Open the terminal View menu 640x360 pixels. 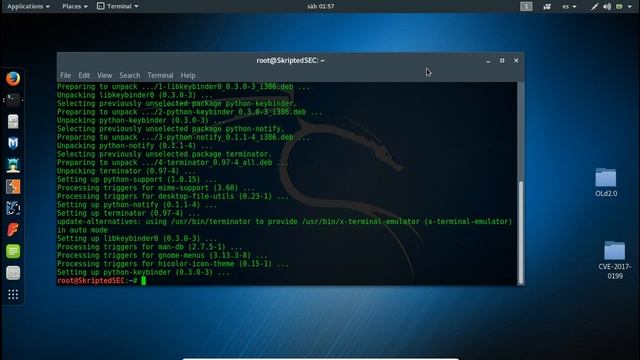tap(104, 76)
